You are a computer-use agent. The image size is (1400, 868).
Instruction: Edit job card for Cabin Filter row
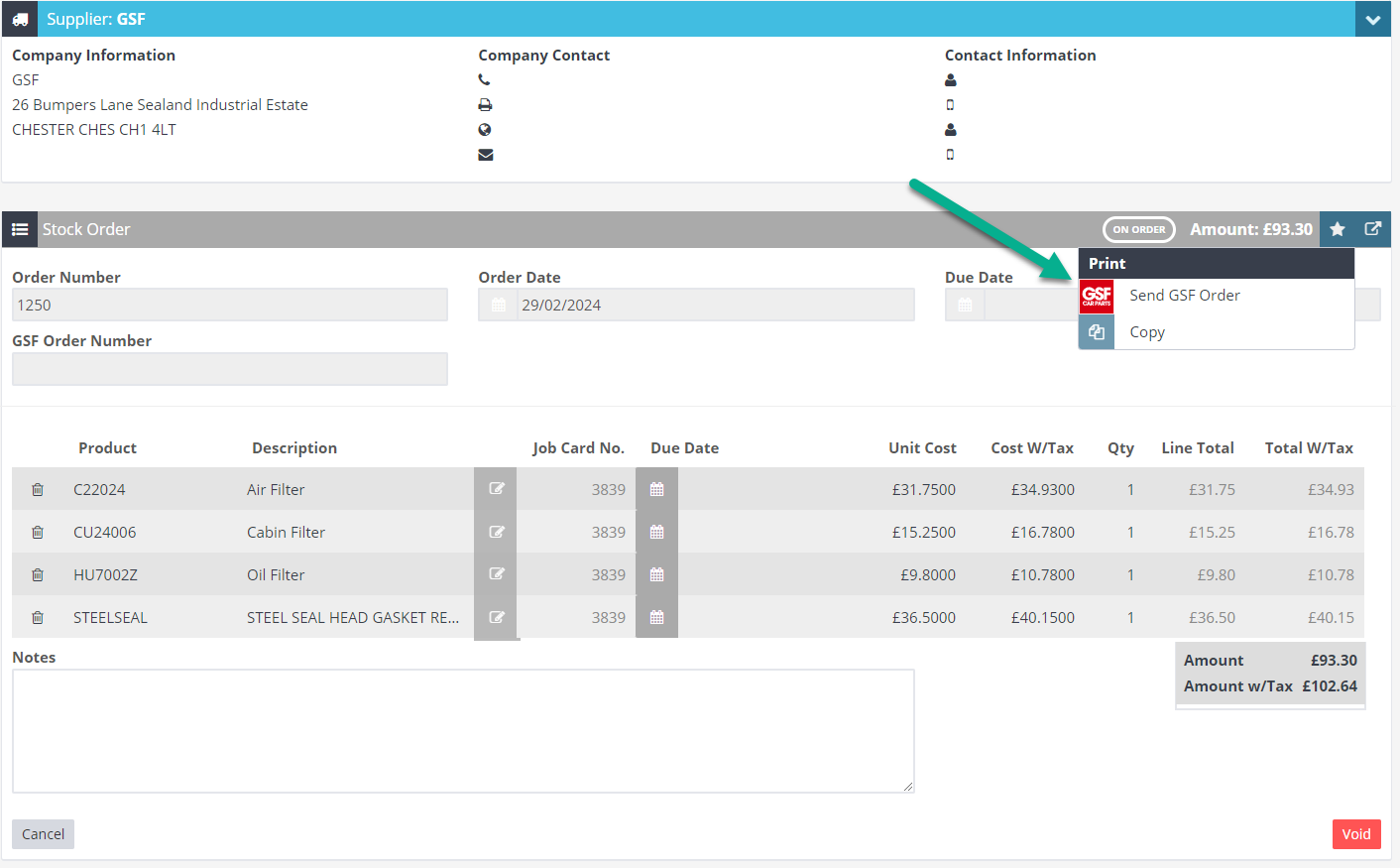pos(497,532)
